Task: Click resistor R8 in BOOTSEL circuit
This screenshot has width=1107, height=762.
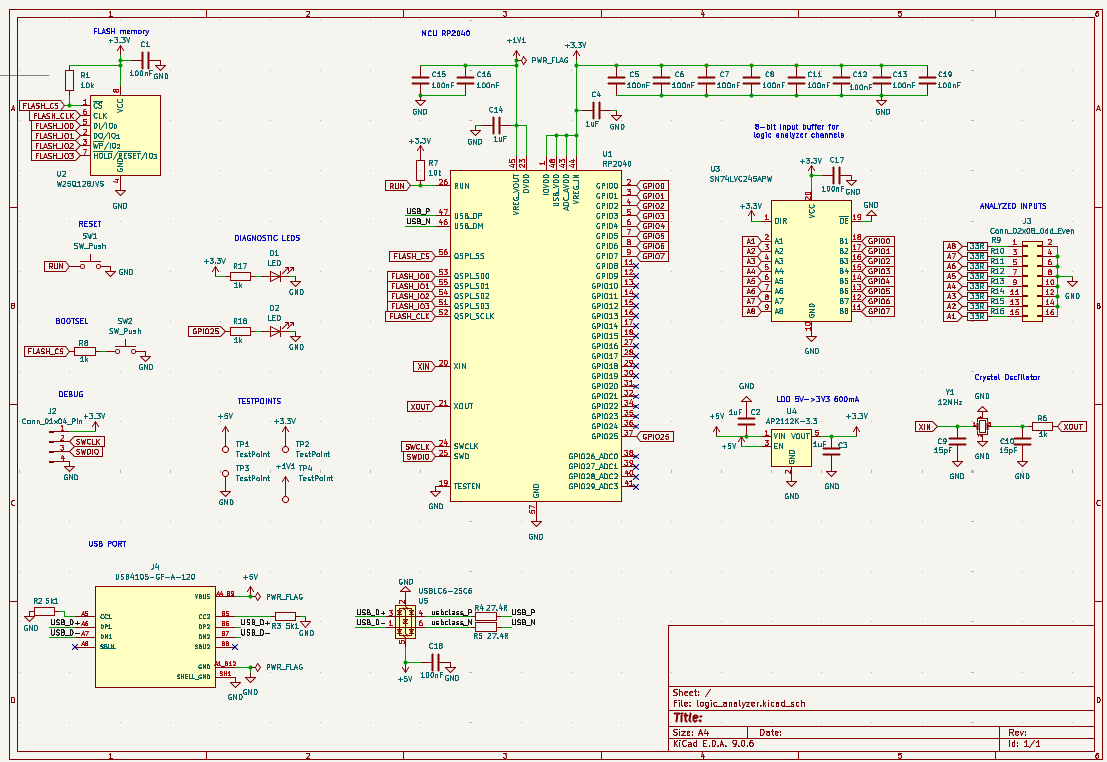Action: [x=85, y=351]
